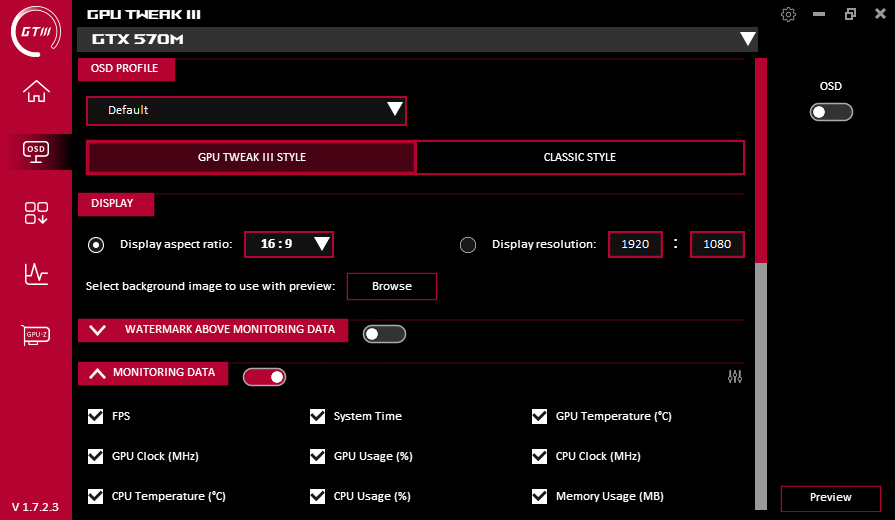This screenshot has width=895, height=520.
Task: Open the monitoring graph icon
Action: [x=36, y=274]
